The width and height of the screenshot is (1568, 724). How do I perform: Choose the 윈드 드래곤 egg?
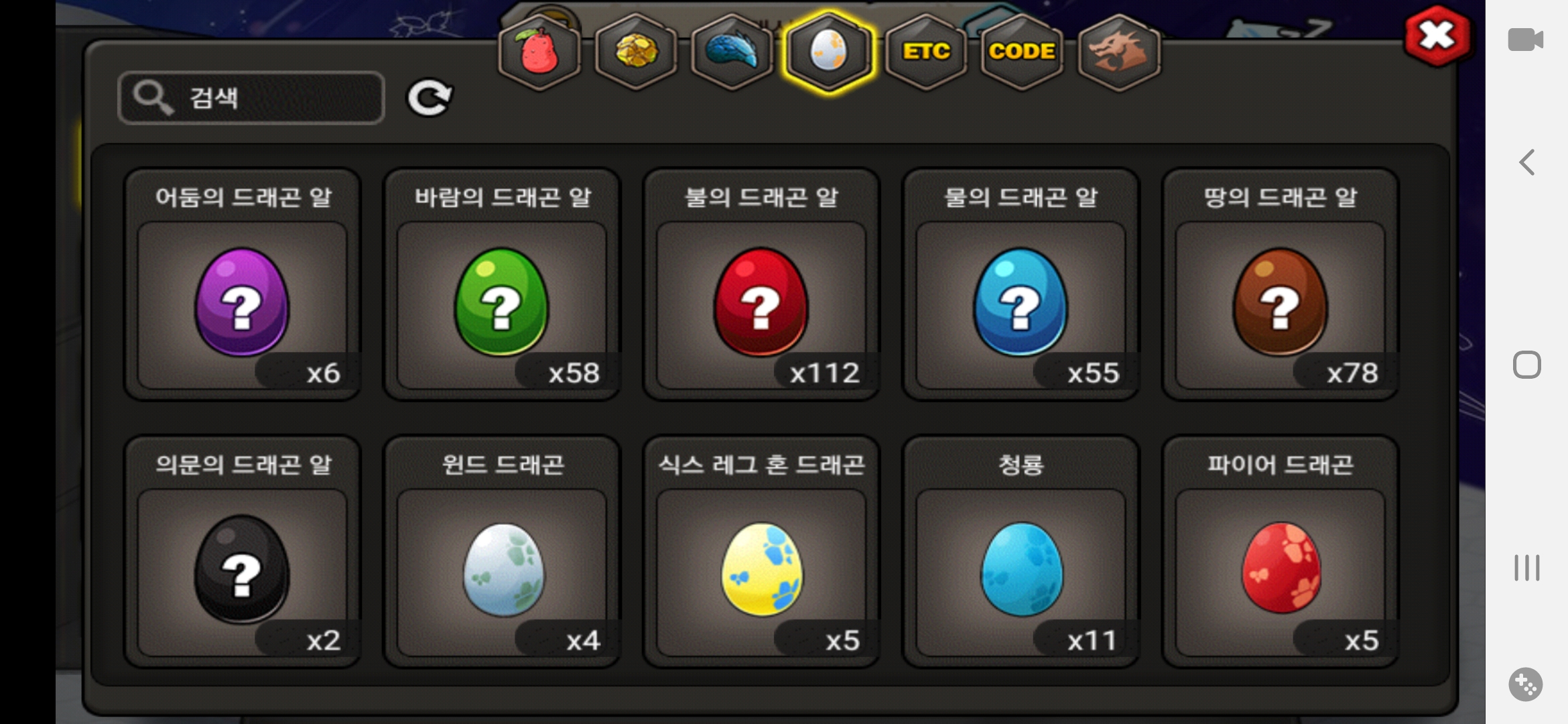(502, 552)
